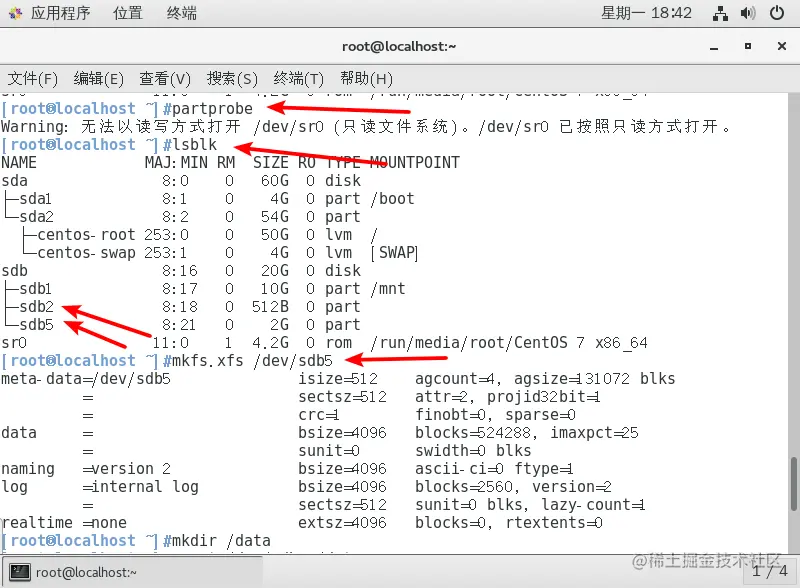The height and width of the screenshot is (588, 800).
Task: Click the finobt=0, sparse=0 text
Action: tap(495, 414)
